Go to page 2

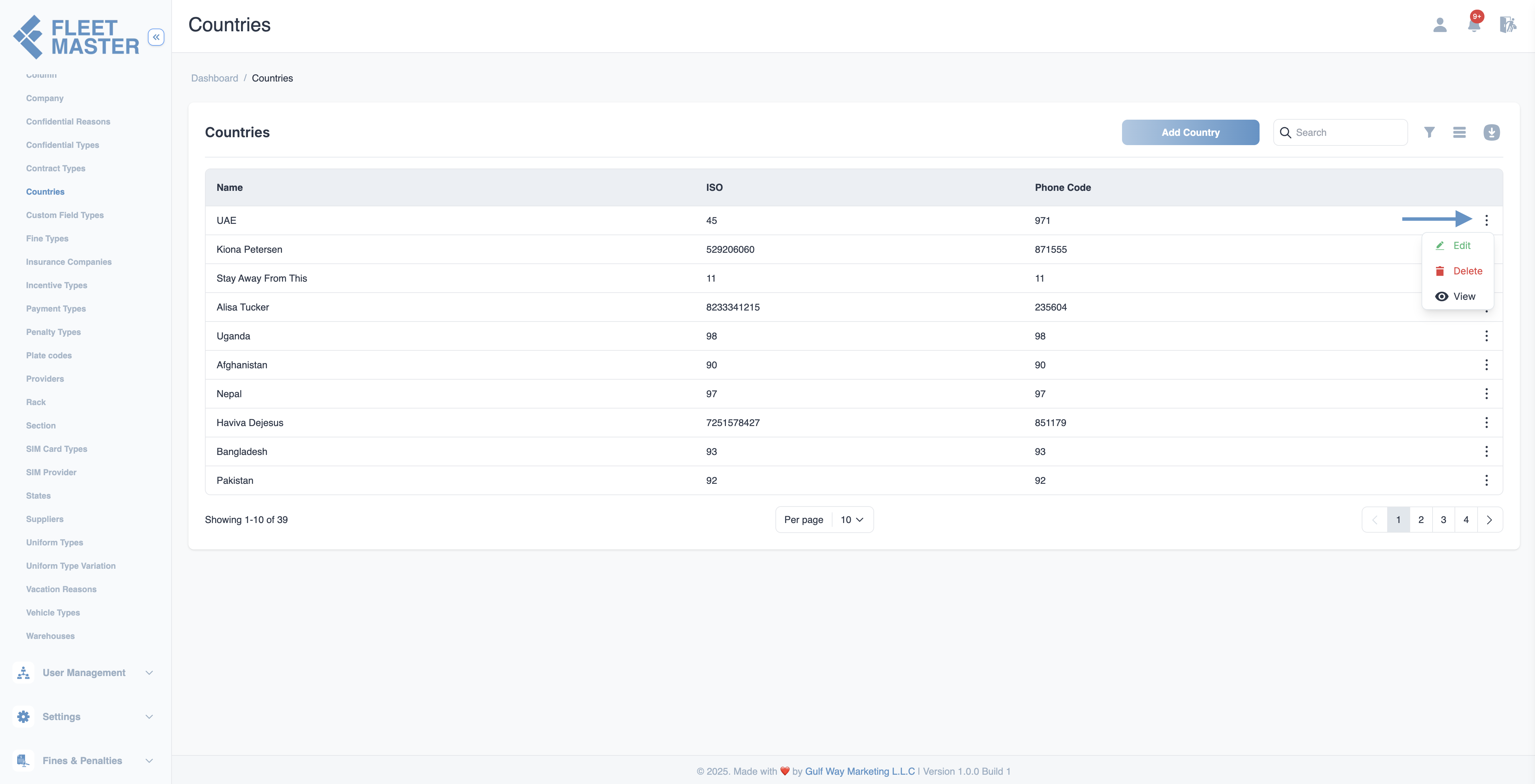pos(1420,520)
